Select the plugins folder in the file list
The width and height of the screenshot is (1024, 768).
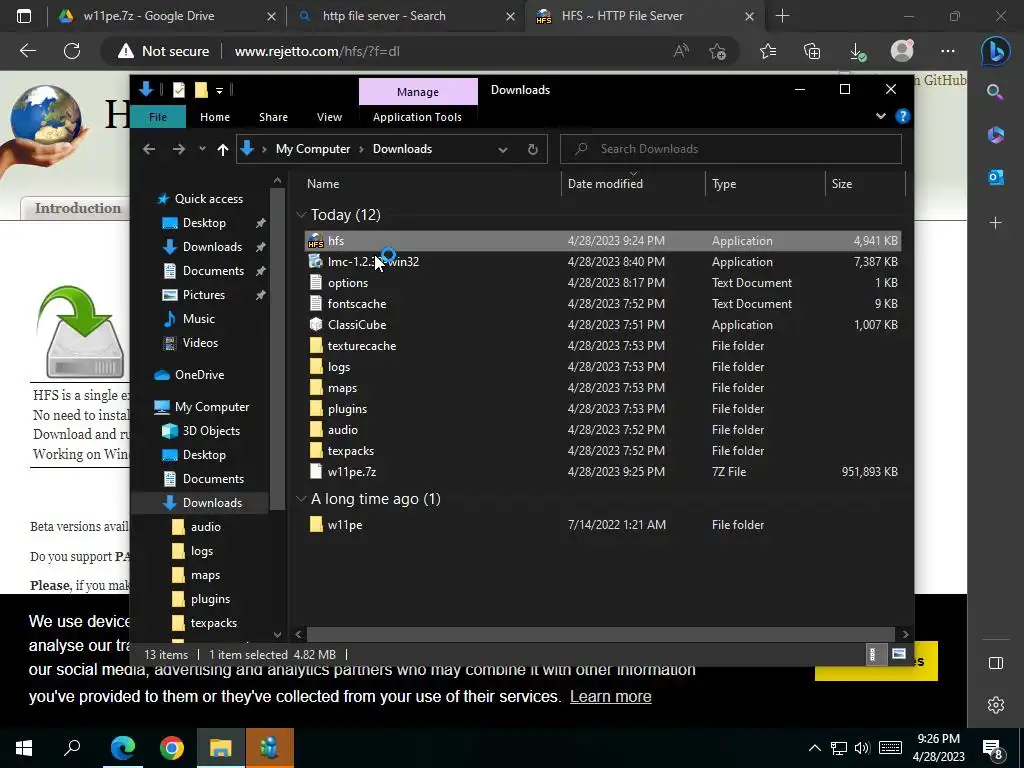pyautogui.click(x=347, y=409)
